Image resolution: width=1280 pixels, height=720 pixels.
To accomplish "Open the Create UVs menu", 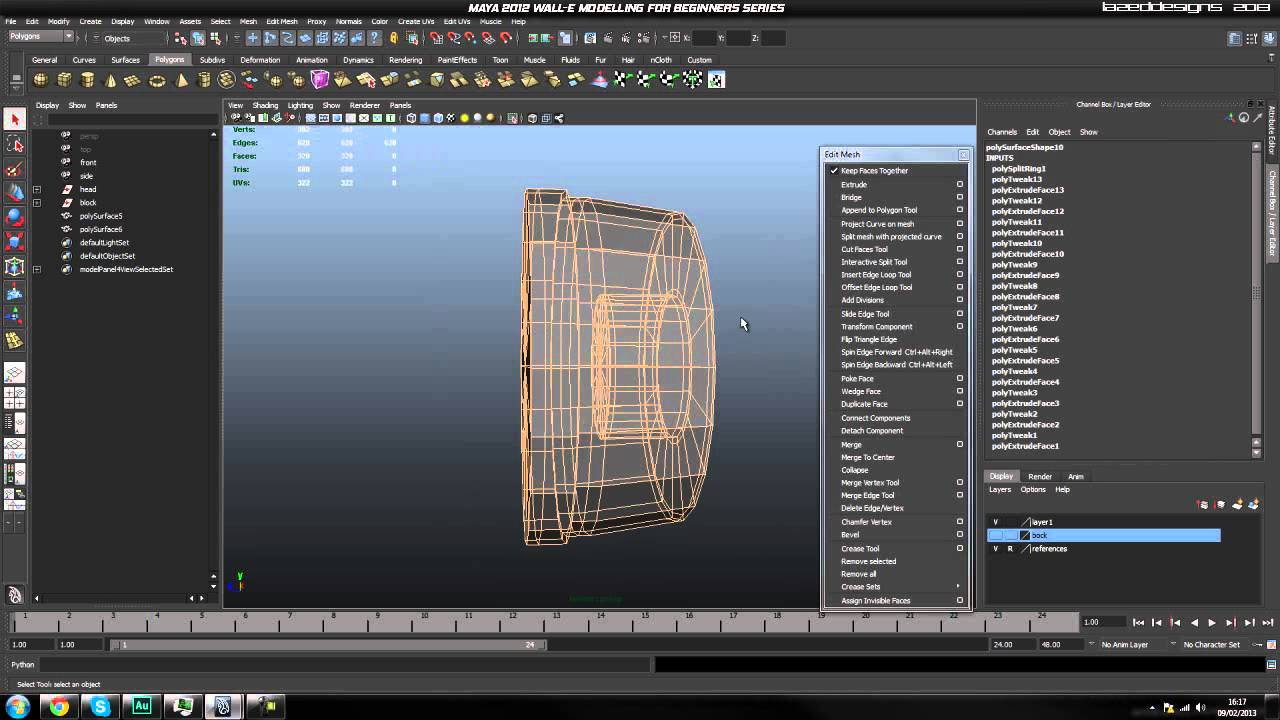I will 415,21.
